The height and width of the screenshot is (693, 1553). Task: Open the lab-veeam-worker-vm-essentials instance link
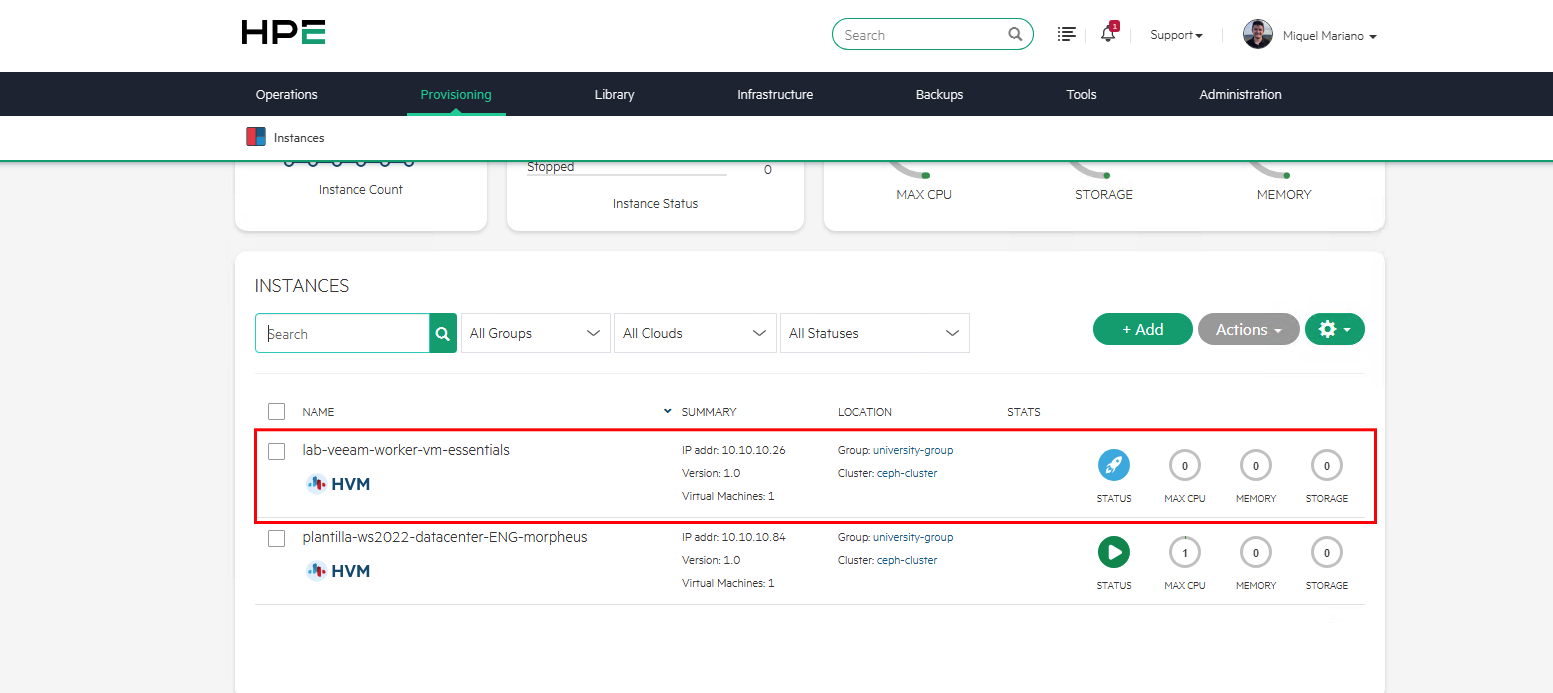point(406,450)
